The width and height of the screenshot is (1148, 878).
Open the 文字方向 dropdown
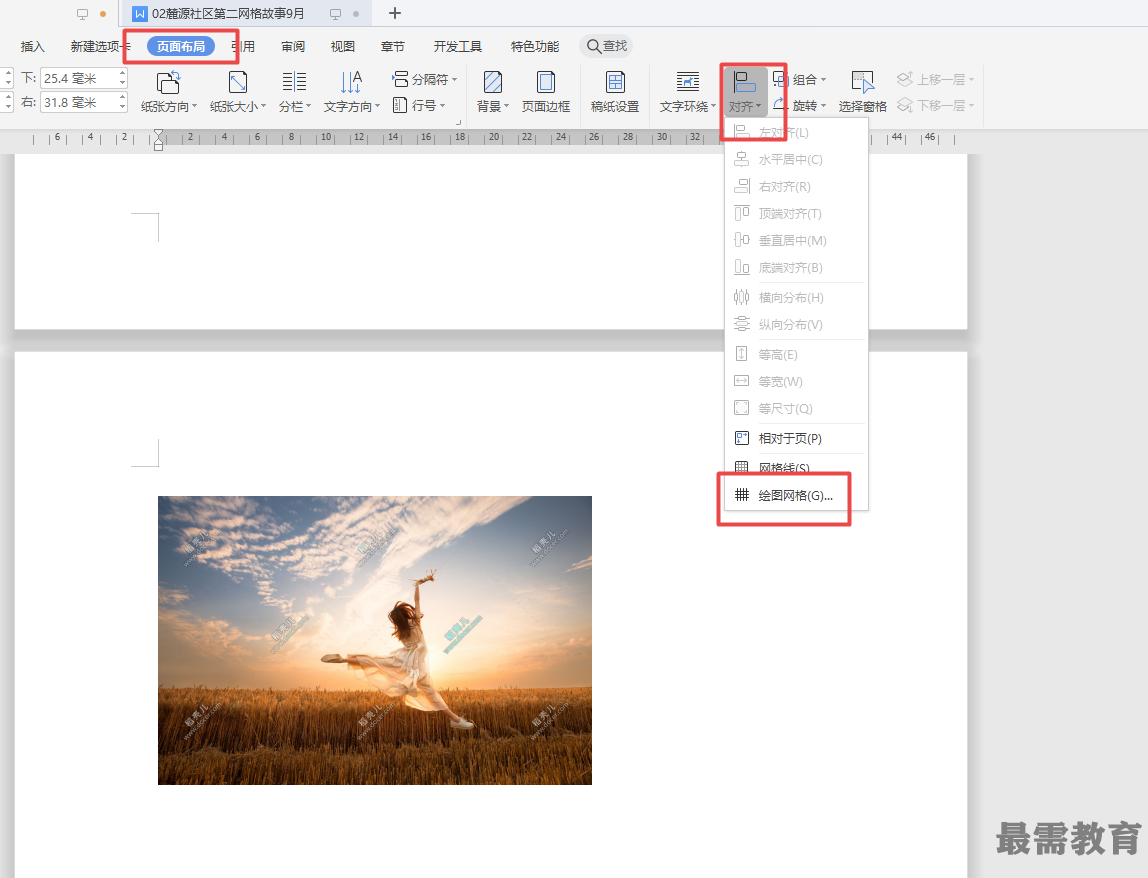[x=351, y=106]
